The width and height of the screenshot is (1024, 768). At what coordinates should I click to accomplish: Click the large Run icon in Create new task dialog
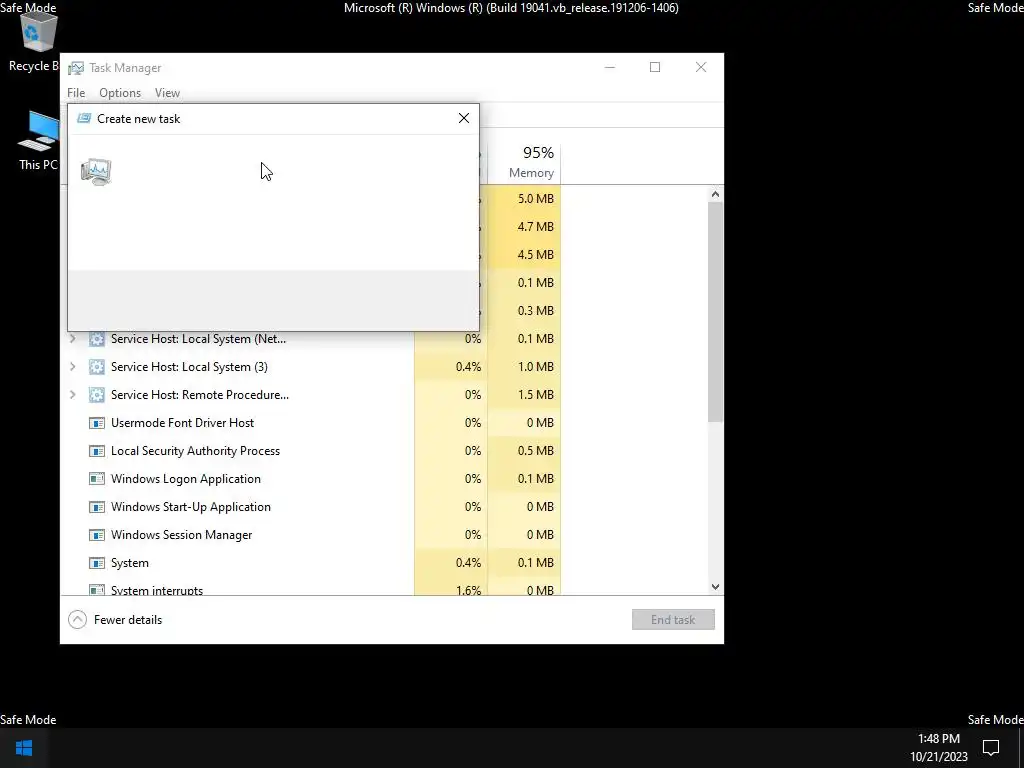click(x=96, y=172)
